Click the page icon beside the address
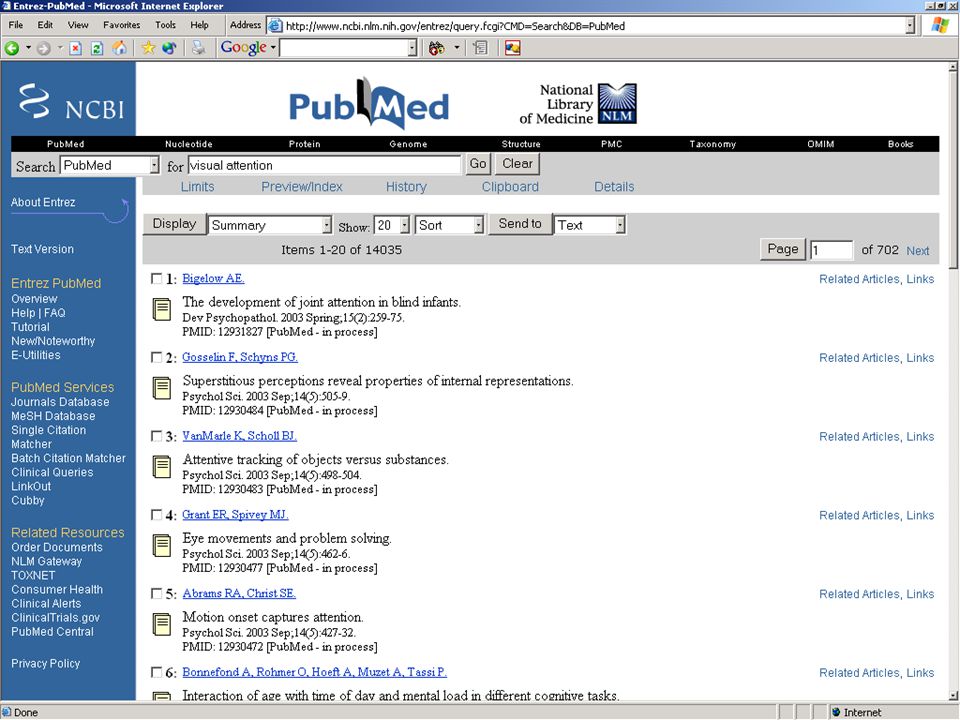The height and width of the screenshot is (720, 960). (275, 26)
